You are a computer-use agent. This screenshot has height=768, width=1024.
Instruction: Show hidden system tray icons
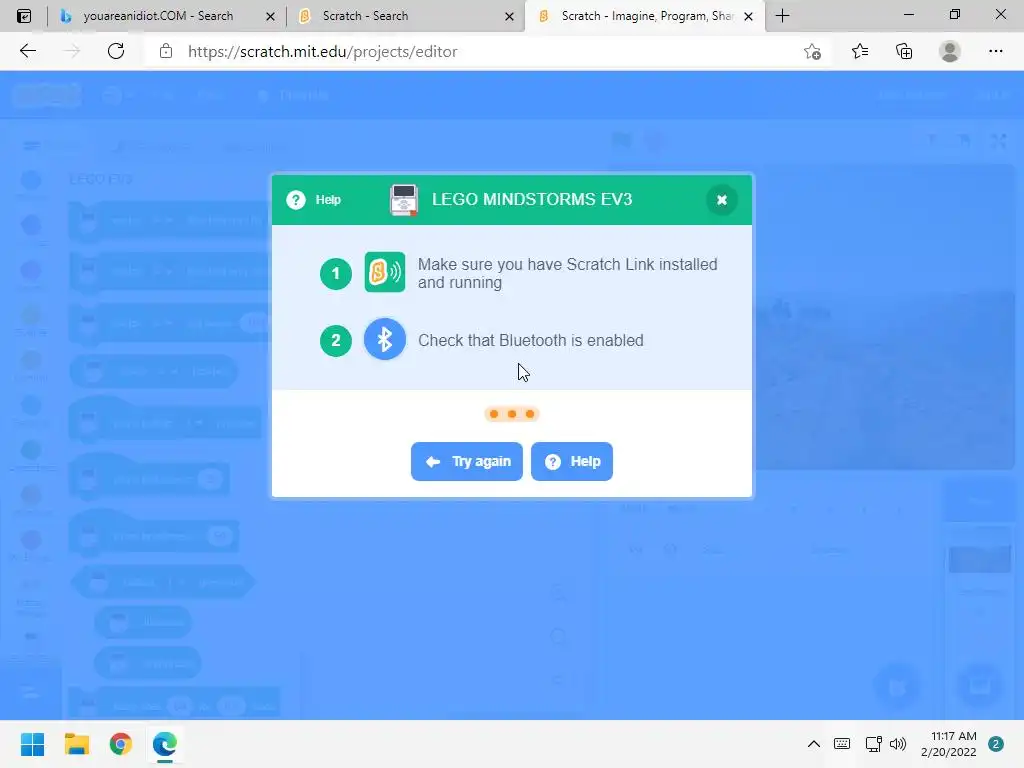814,744
